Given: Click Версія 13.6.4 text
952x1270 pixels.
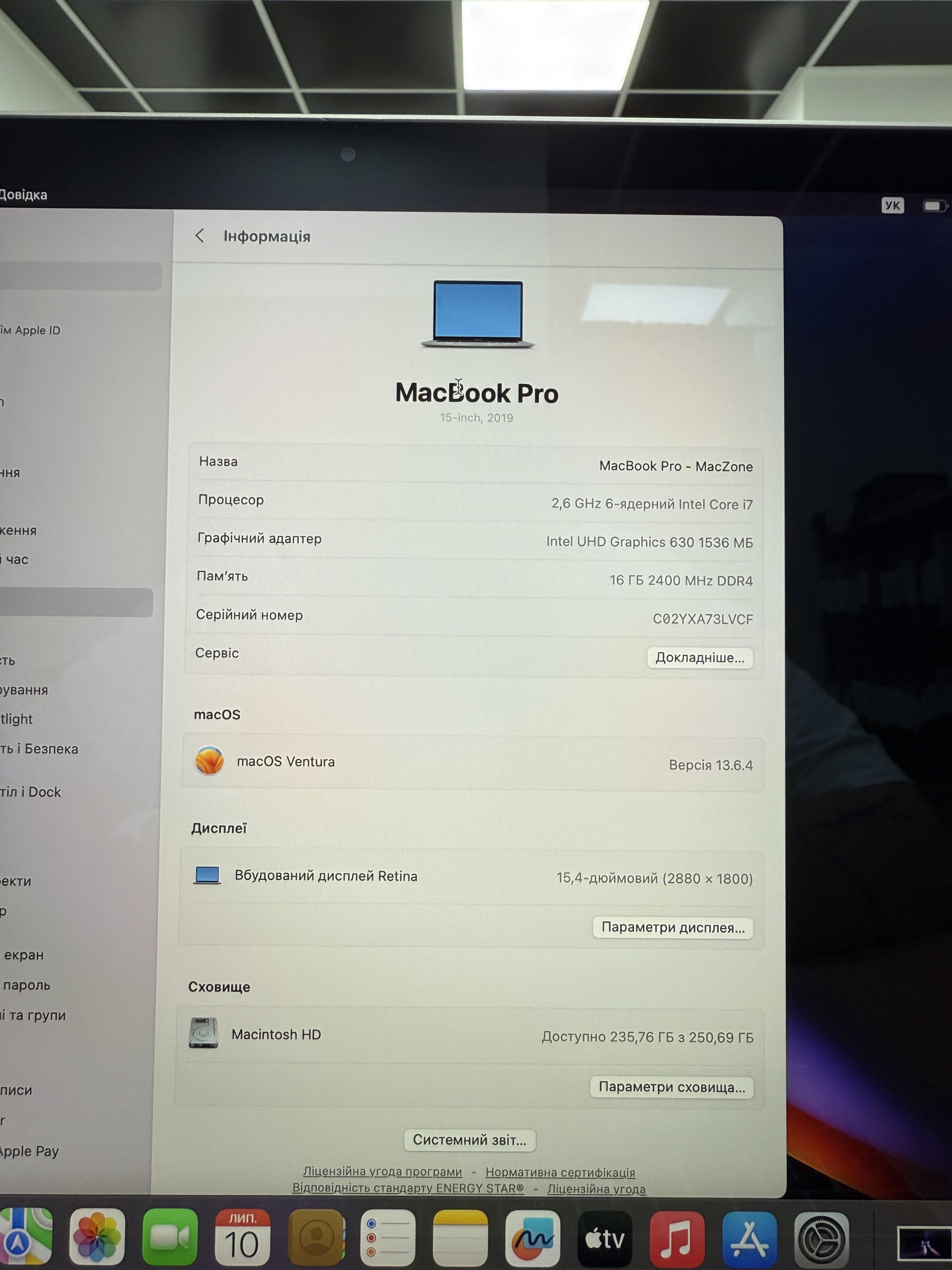Looking at the screenshot, I should click(x=711, y=765).
